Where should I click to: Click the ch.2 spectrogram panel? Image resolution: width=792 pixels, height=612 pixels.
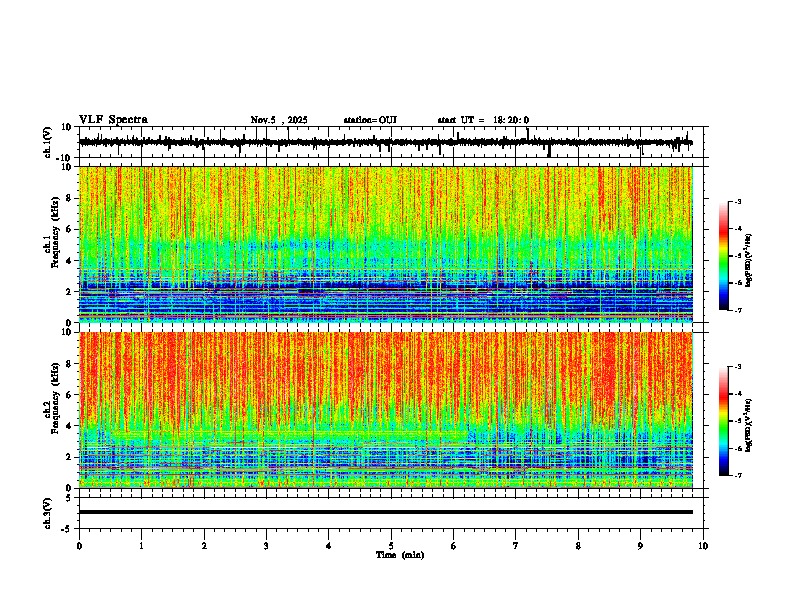pyautogui.click(x=386, y=410)
